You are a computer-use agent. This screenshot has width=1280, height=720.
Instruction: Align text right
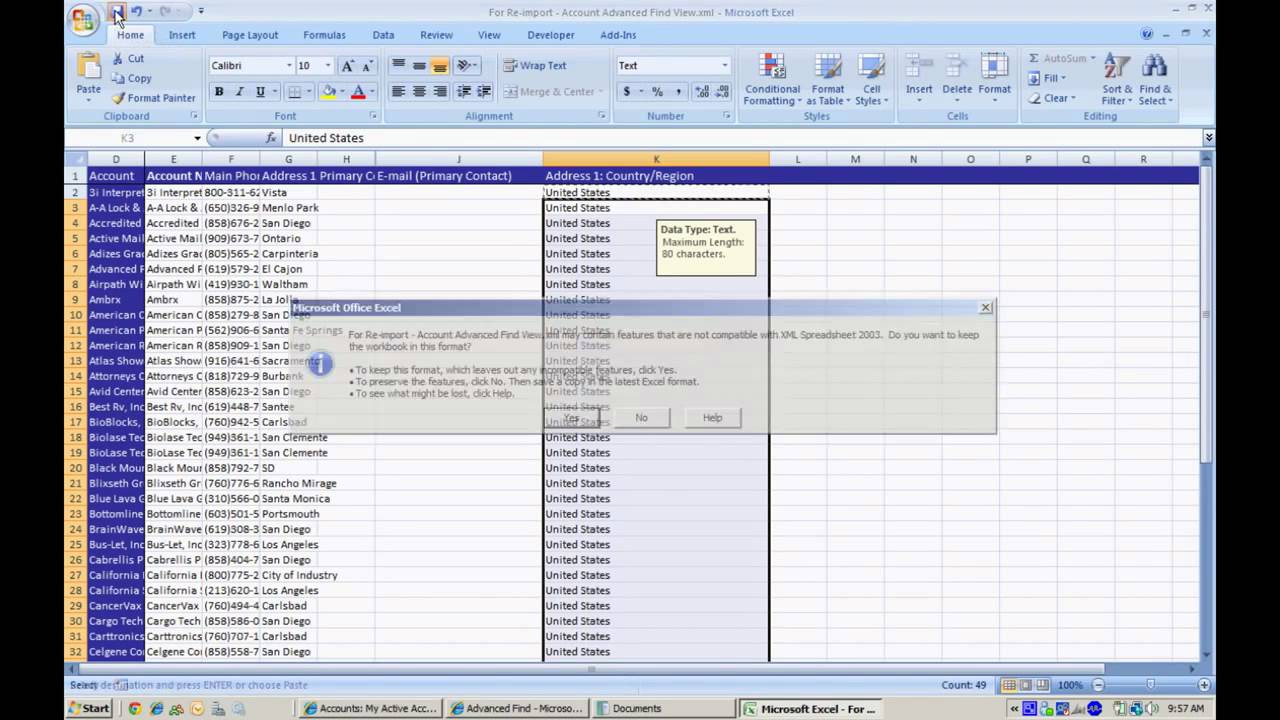[439, 92]
